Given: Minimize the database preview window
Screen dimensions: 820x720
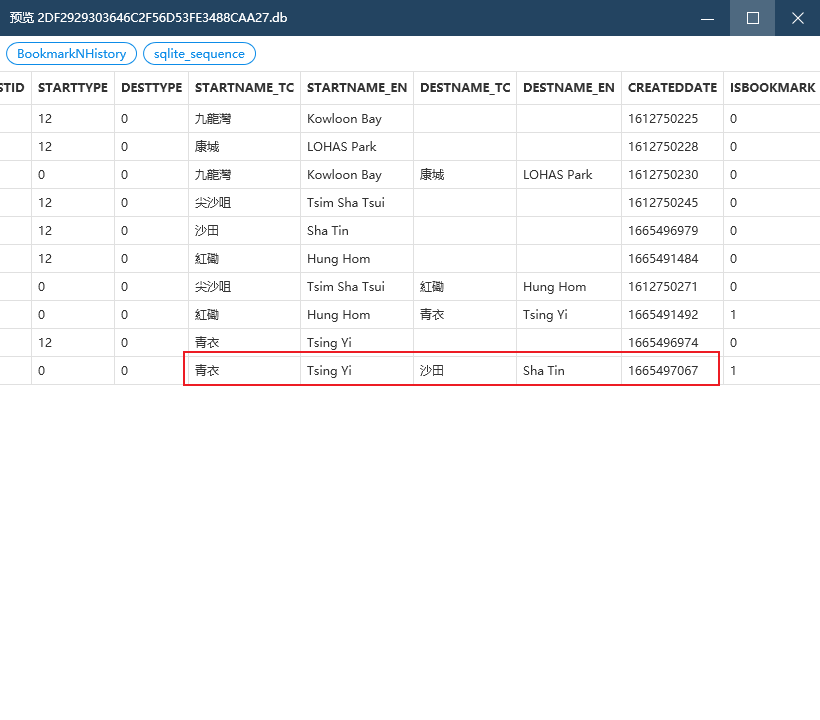Looking at the screenshot, I should (x=707, y=18).
